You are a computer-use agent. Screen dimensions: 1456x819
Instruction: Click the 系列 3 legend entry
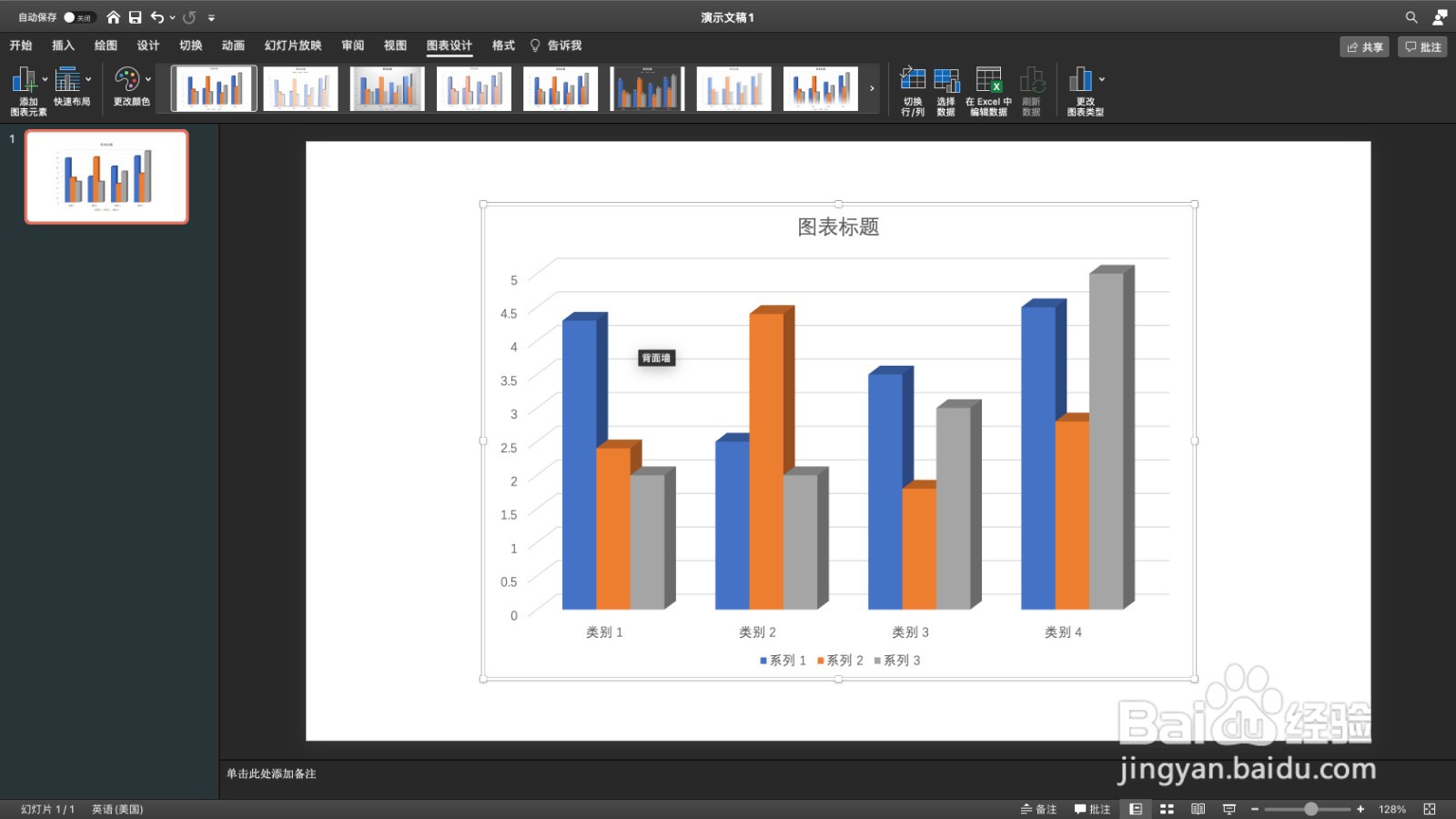click(897, 661)
